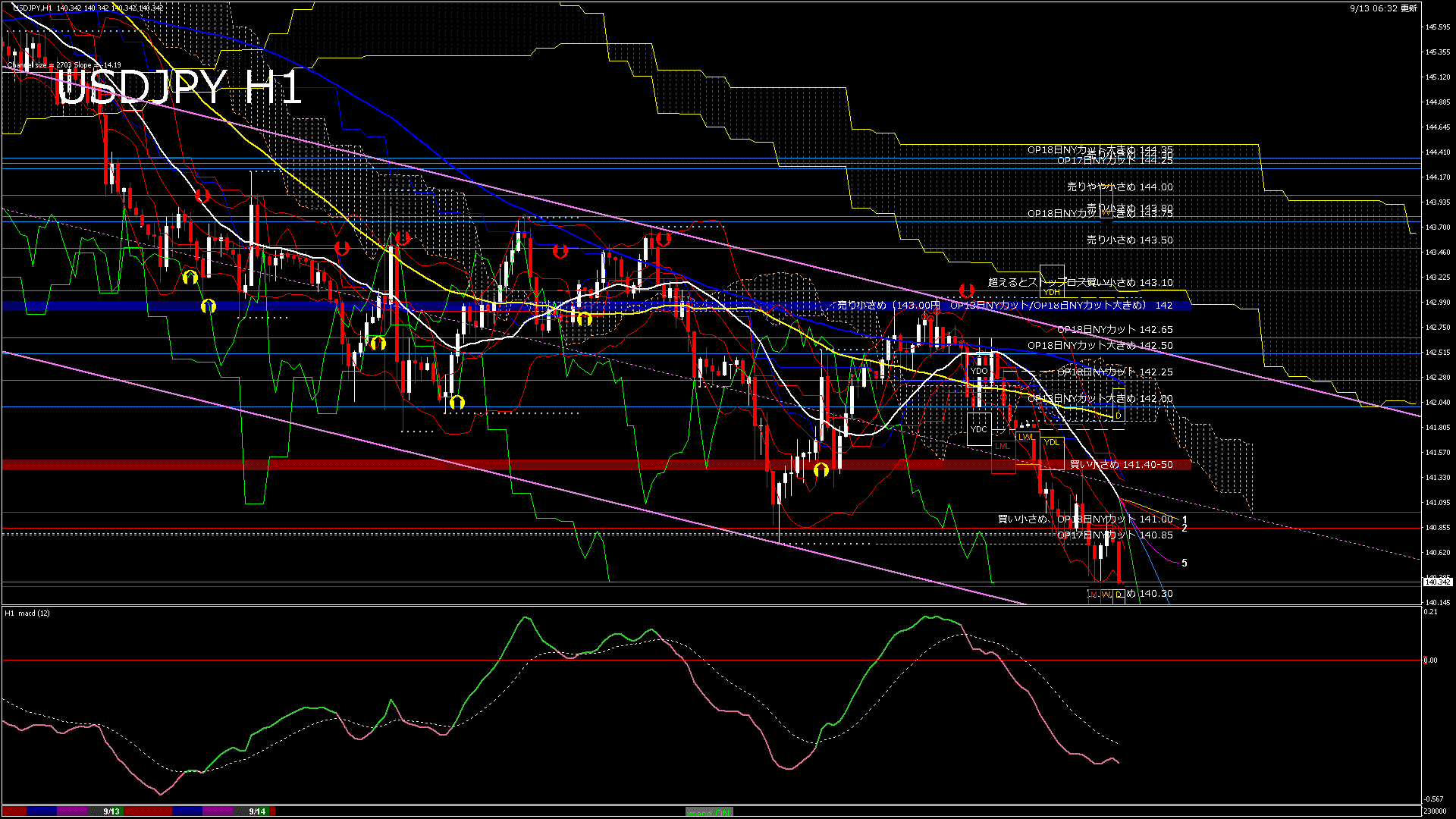Click the 'H1 macd (12)' indicator label

(x=27, y=613)
